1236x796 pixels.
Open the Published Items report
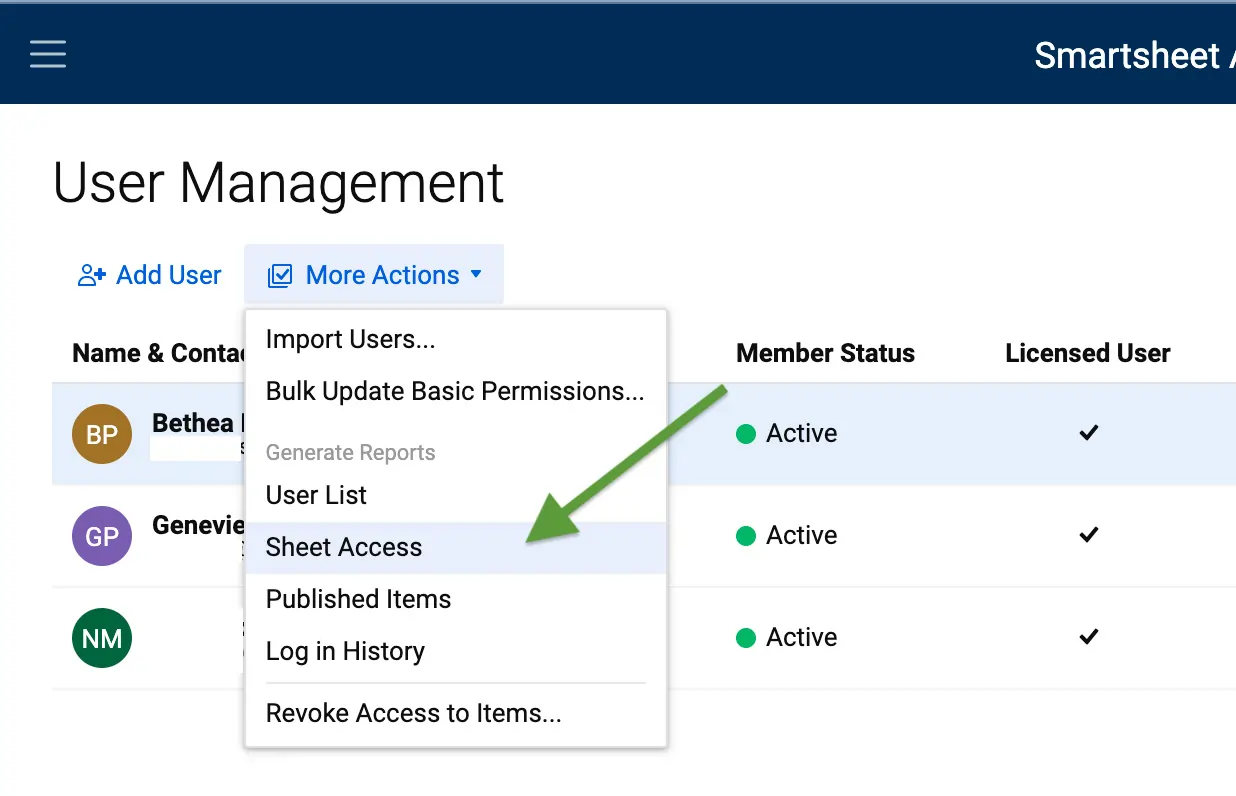(x=456, y=600)
